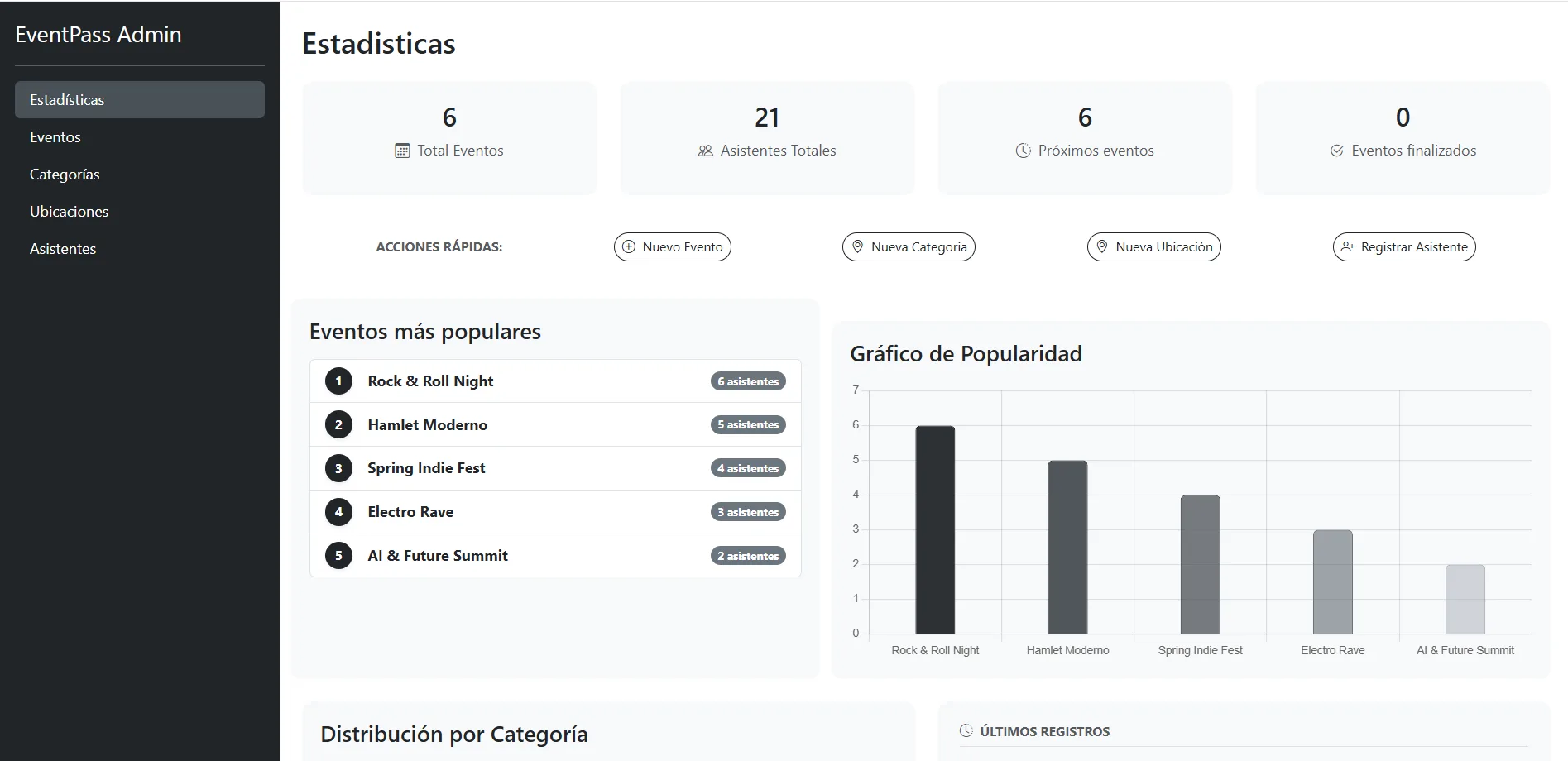Image resolution: width=1568 pixels, height=761 pixels.
Task: Click the add-person icon in Registrar Asistente
Action: pyautogui.click(x=1348, y=246)
